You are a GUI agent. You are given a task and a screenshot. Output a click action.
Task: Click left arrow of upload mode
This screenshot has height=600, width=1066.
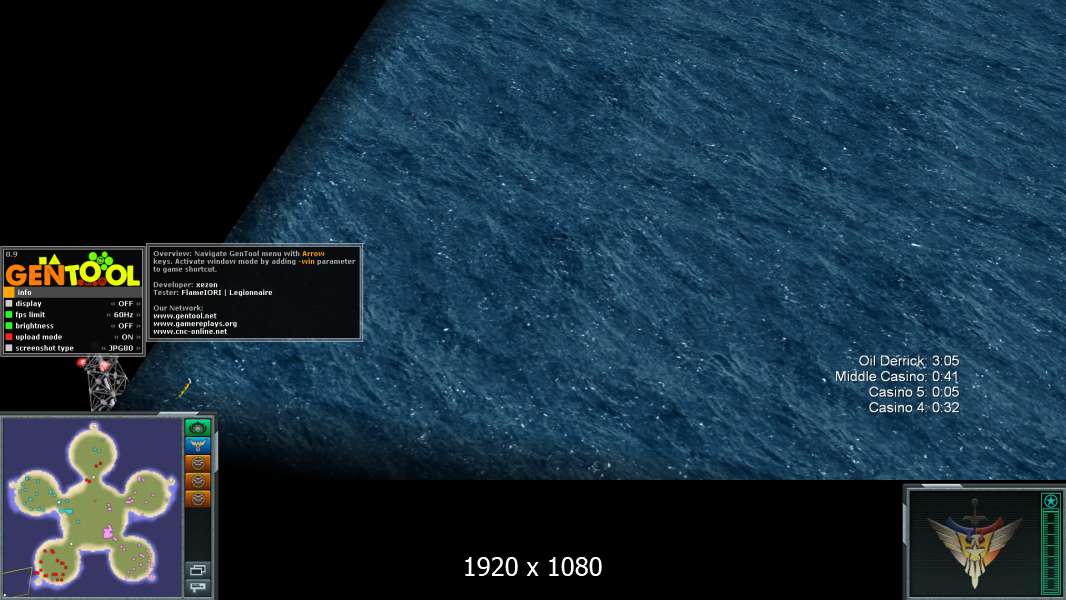click(x=116, y=337)
